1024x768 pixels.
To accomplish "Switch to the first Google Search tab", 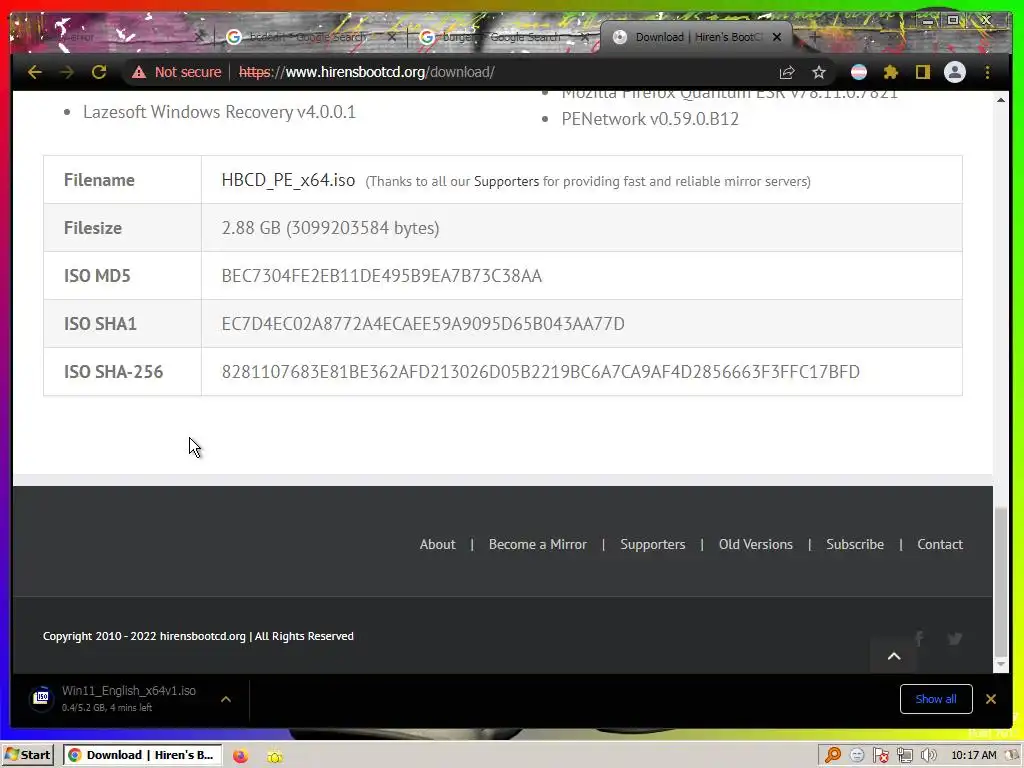I will coord(307,37).
